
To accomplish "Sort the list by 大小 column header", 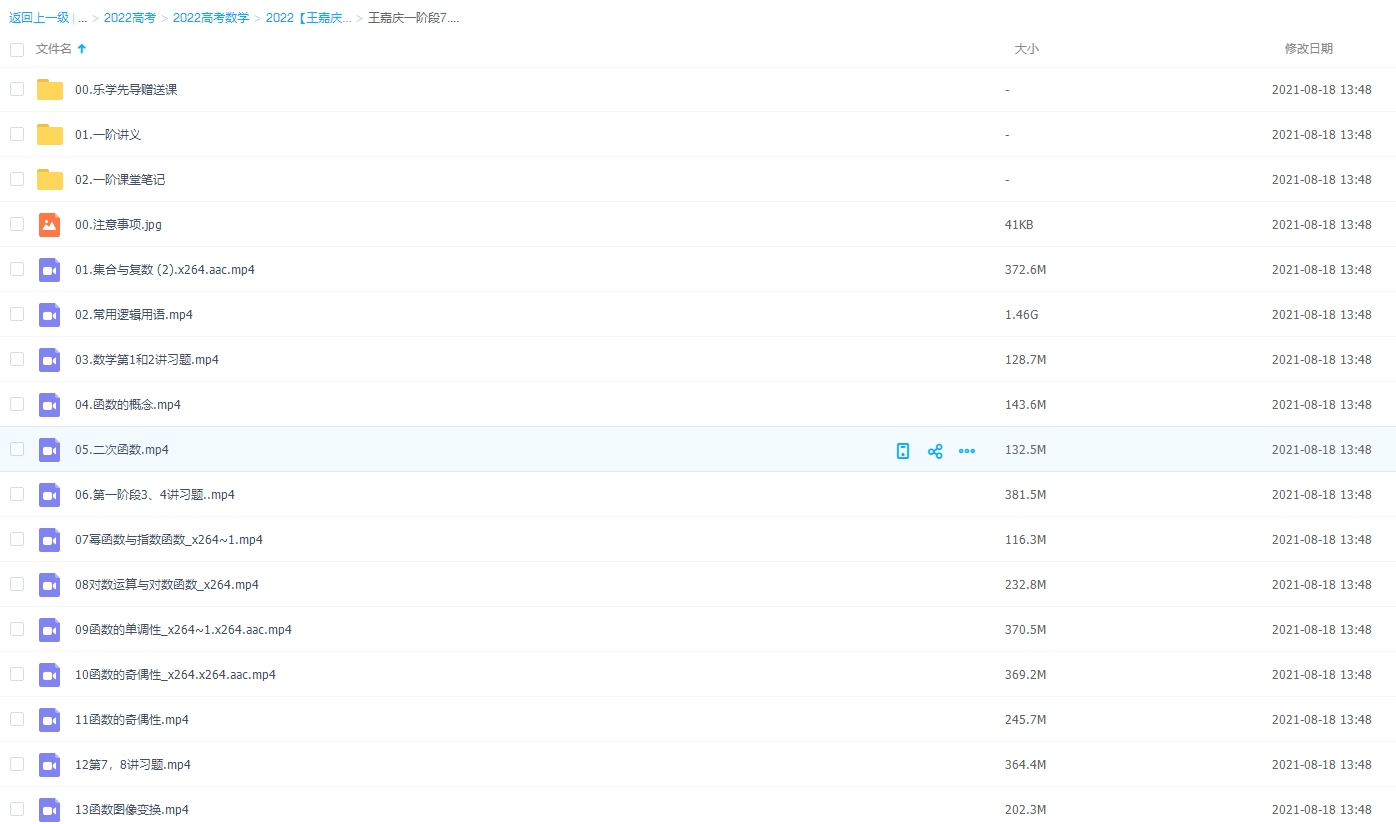I will tap(1026, 49).
